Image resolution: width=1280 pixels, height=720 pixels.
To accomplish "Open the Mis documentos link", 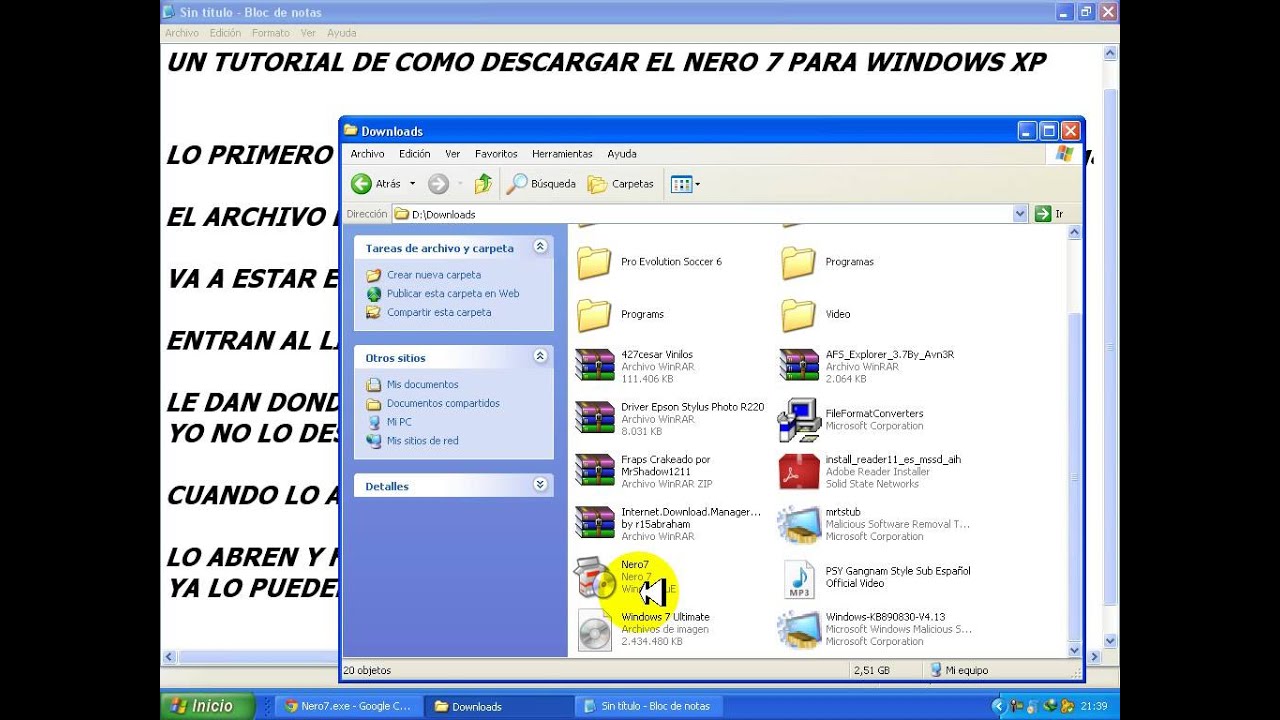I will click(x=423, y=385).
